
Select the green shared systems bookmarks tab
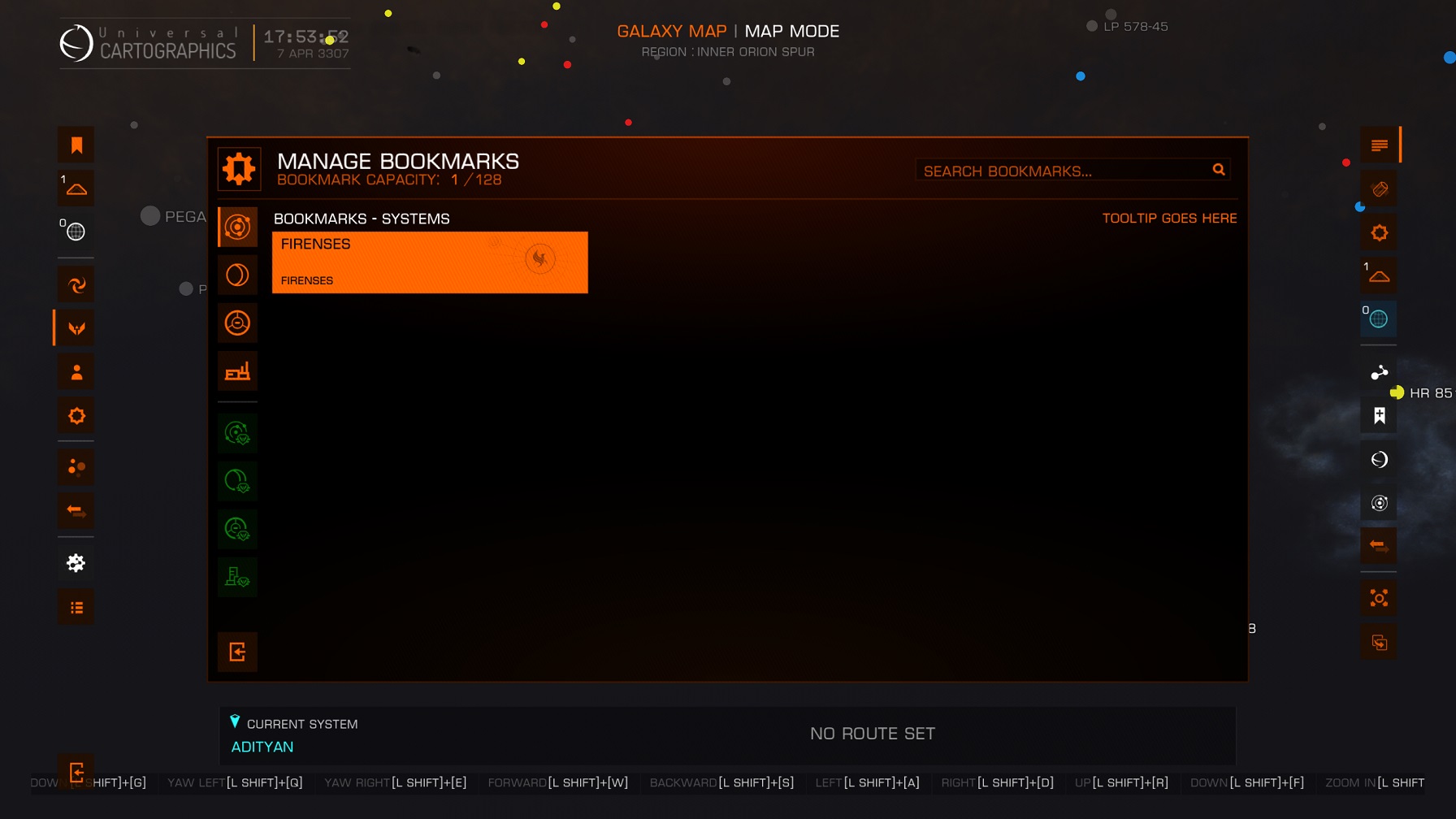coord(237,433)
